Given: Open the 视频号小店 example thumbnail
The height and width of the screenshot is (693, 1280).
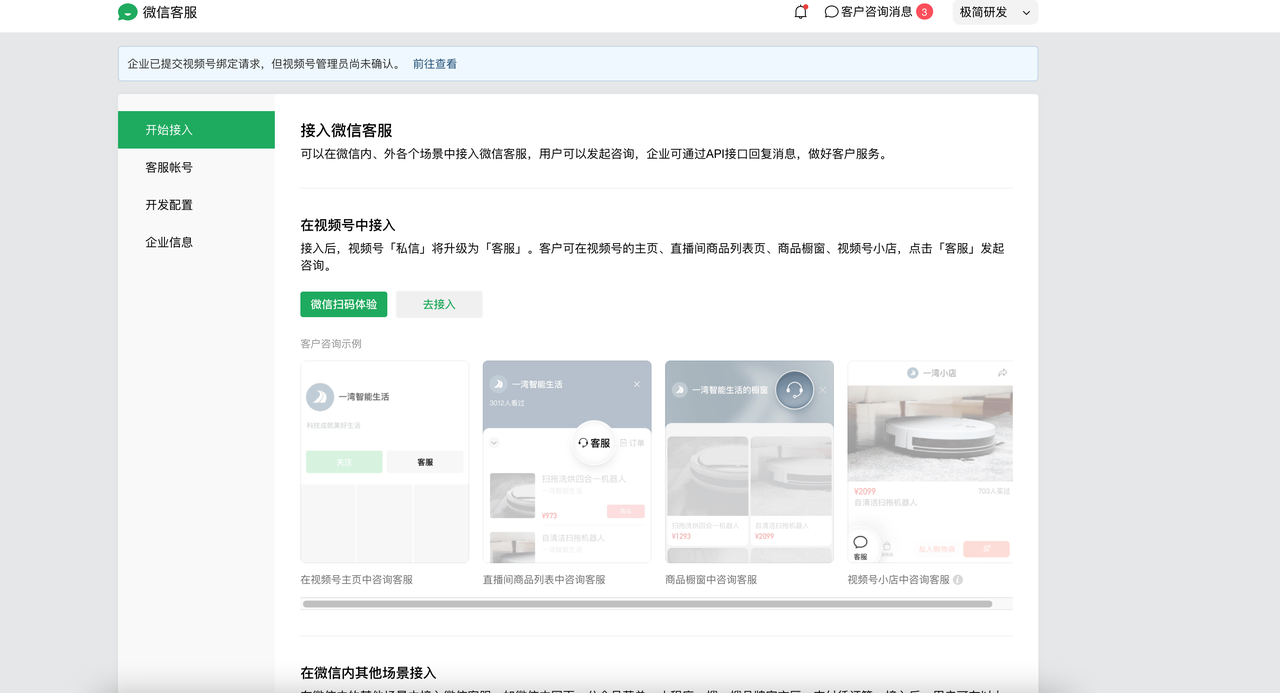Looking at the screenshot, I should pos(930,462).
